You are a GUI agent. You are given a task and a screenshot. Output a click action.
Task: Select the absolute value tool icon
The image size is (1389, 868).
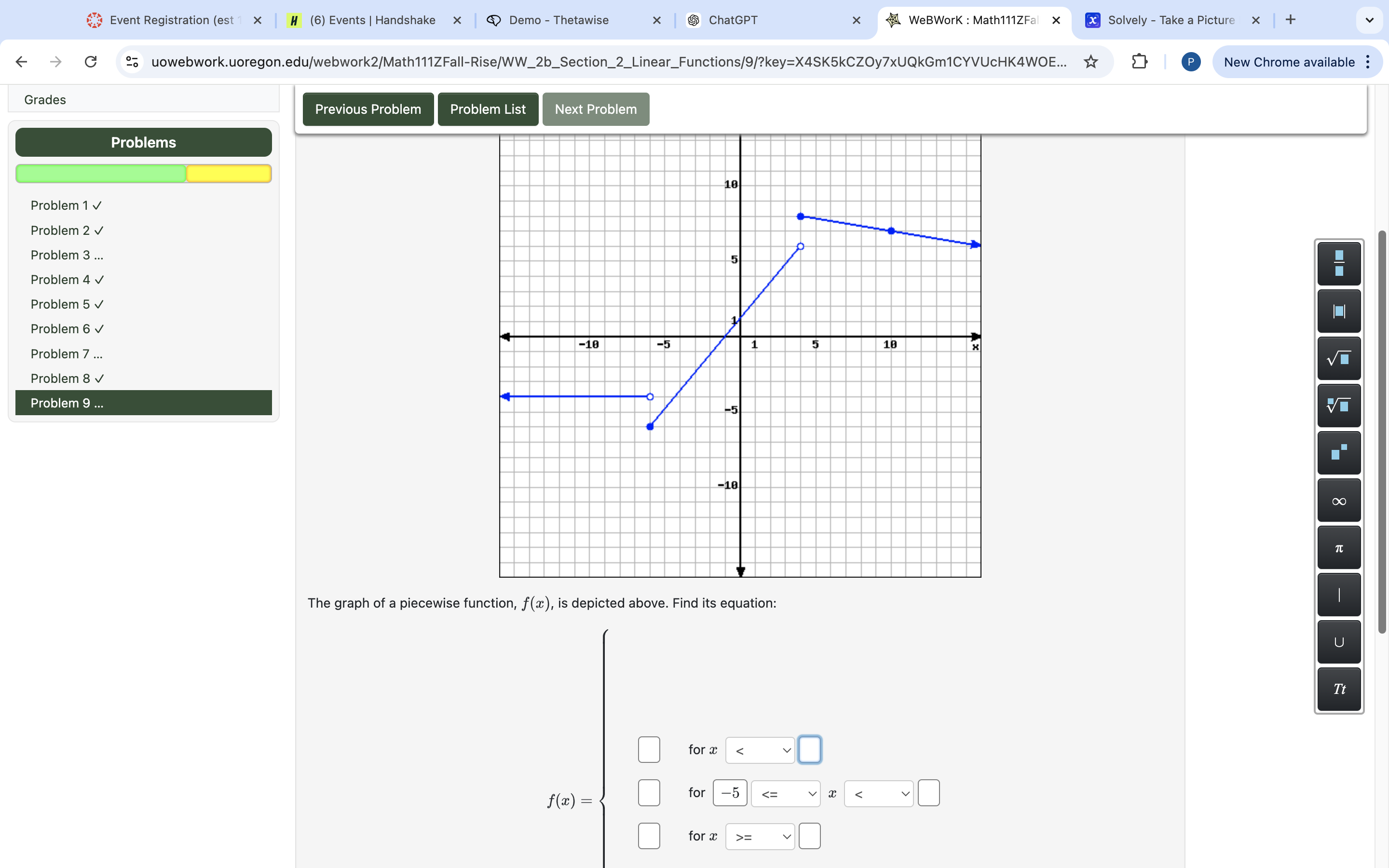(1338, 311)
